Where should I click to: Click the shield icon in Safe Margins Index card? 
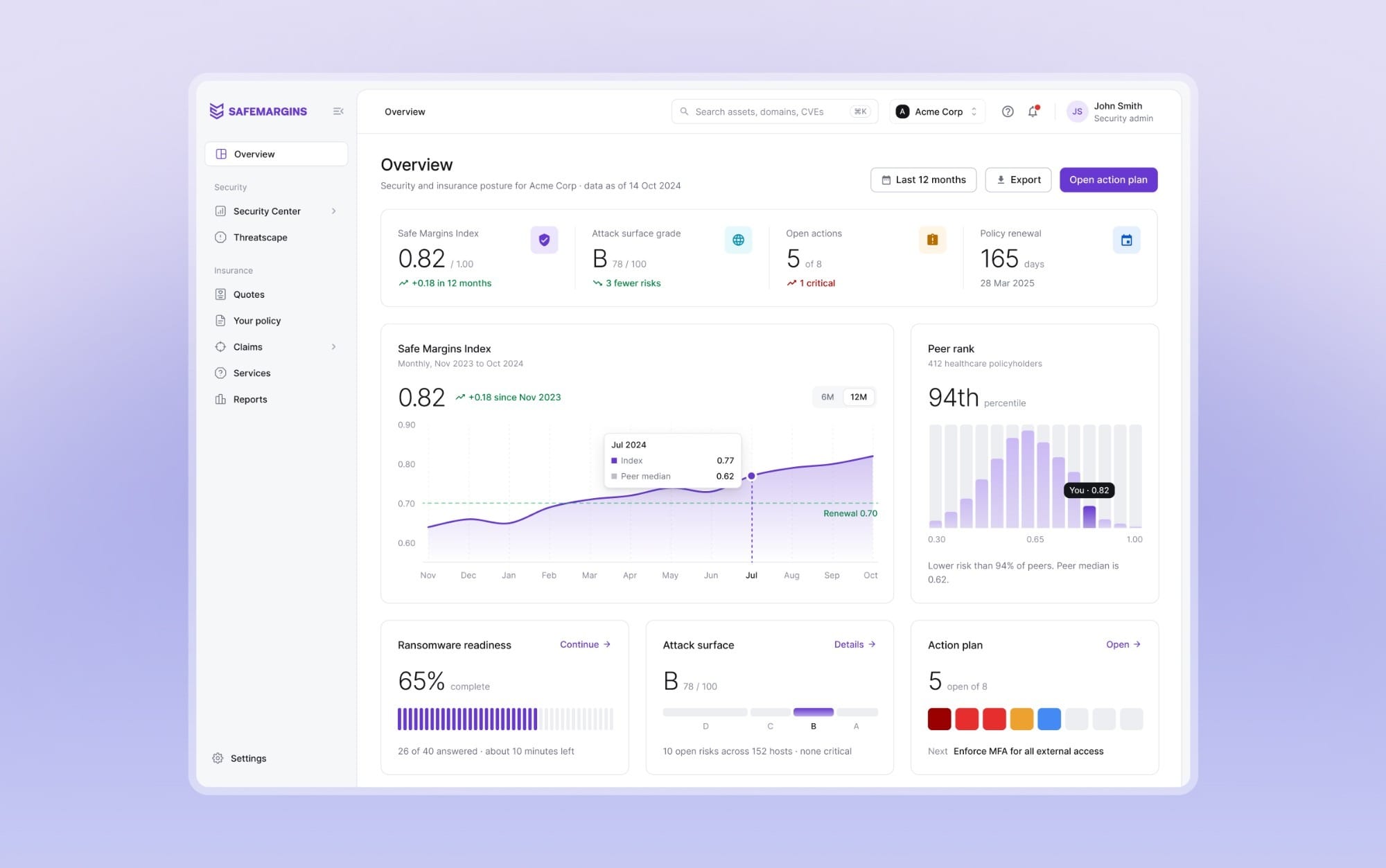(544, 240)
